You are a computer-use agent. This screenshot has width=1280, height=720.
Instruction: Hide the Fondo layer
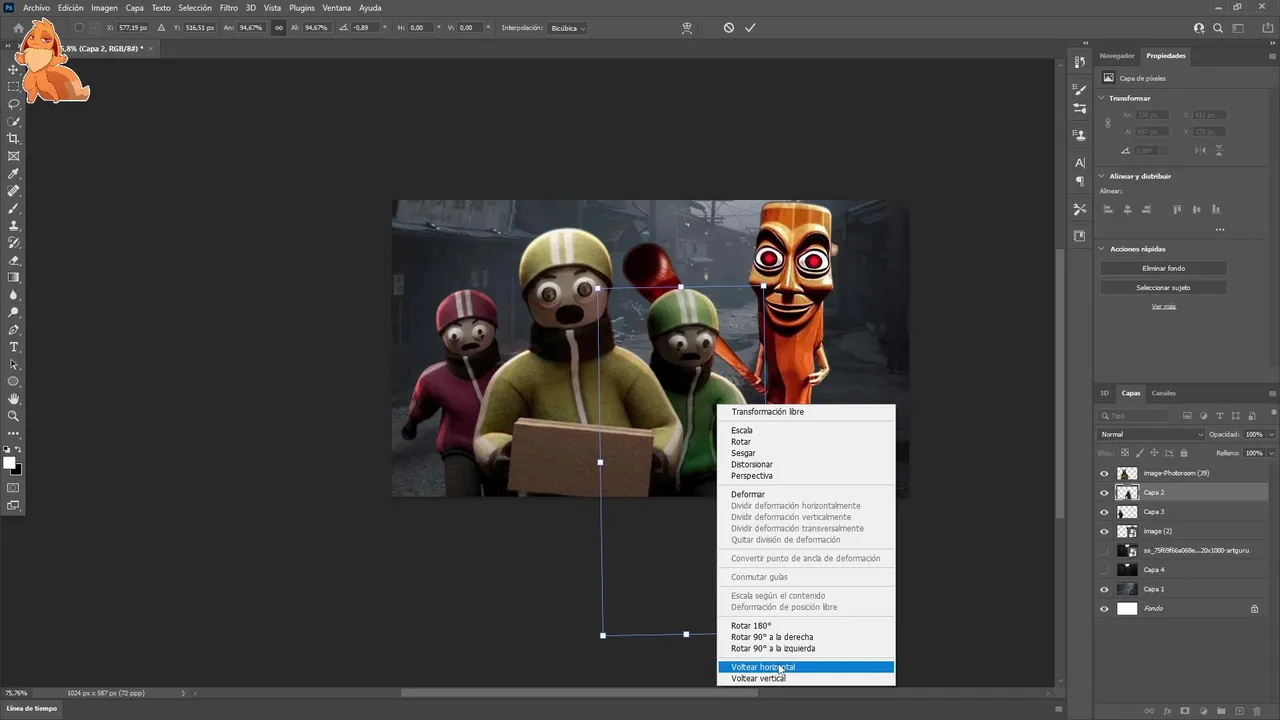1104,609
